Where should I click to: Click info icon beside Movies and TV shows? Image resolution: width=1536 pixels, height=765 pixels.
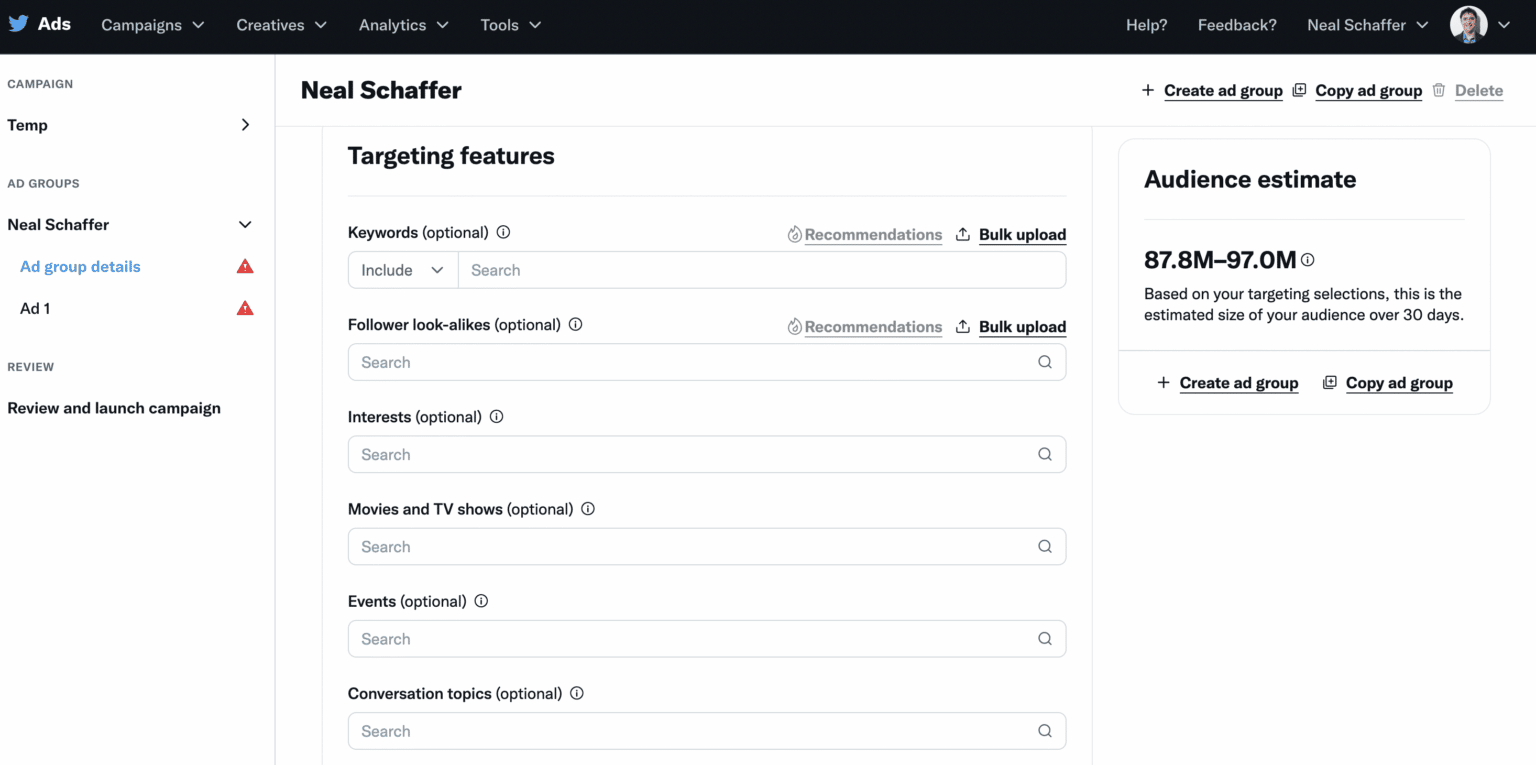pyautogui.click(x=588, y=508)
